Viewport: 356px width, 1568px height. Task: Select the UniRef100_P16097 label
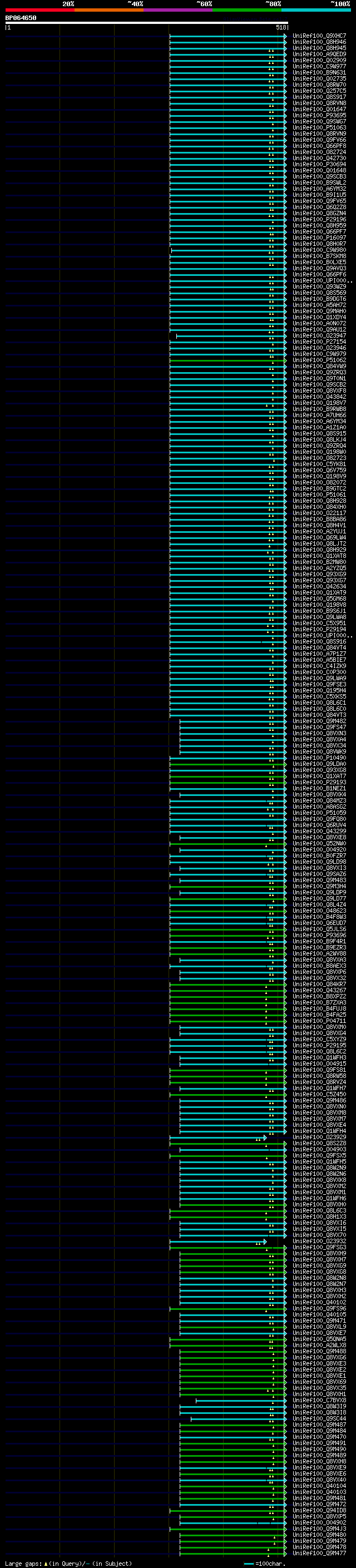319,238
